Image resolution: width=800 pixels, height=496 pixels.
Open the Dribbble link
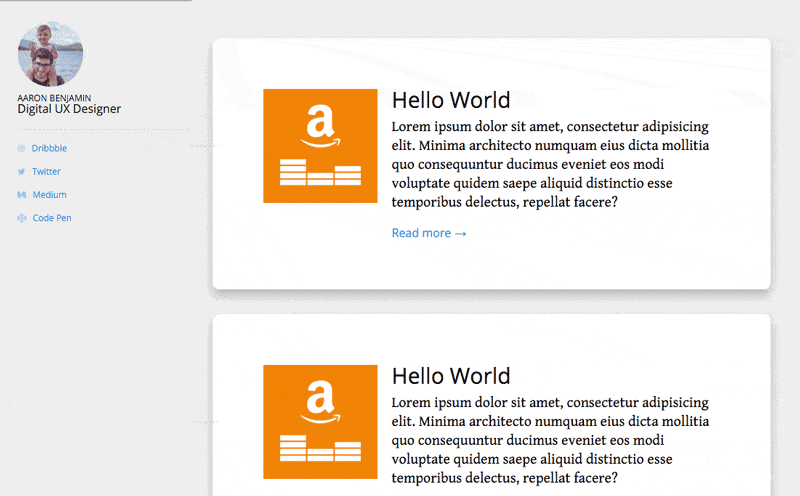pyautogui.click(x=49, y=148)
